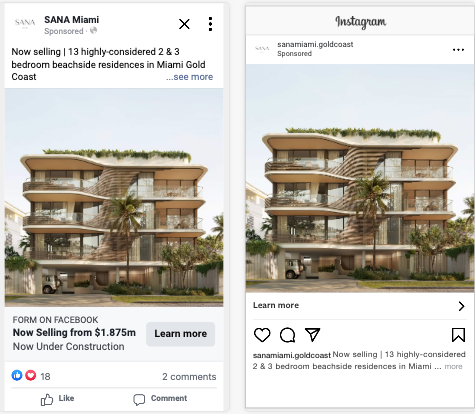Save post with the bookmark icon
Viewport: 475px width, 414px height.
[x=458, y=335]
